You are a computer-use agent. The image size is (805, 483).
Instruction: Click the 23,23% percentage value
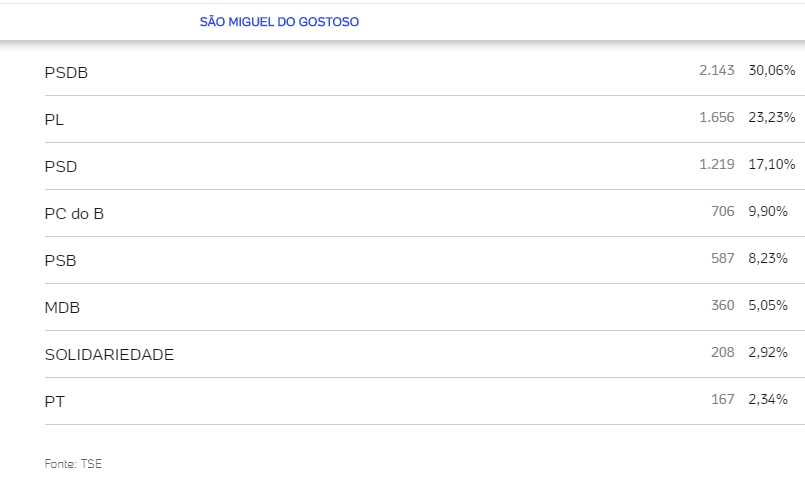(x=771, y=118)
